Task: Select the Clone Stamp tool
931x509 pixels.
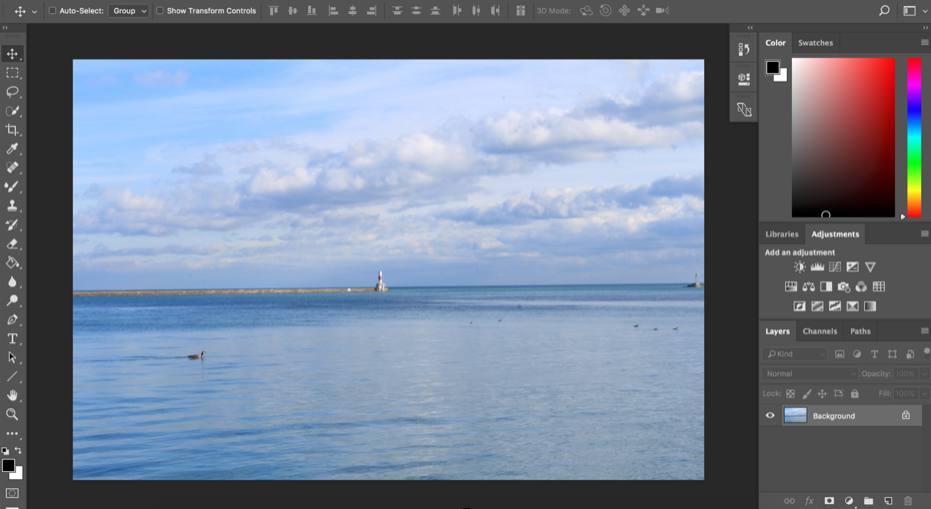Action: coord(12,206)
